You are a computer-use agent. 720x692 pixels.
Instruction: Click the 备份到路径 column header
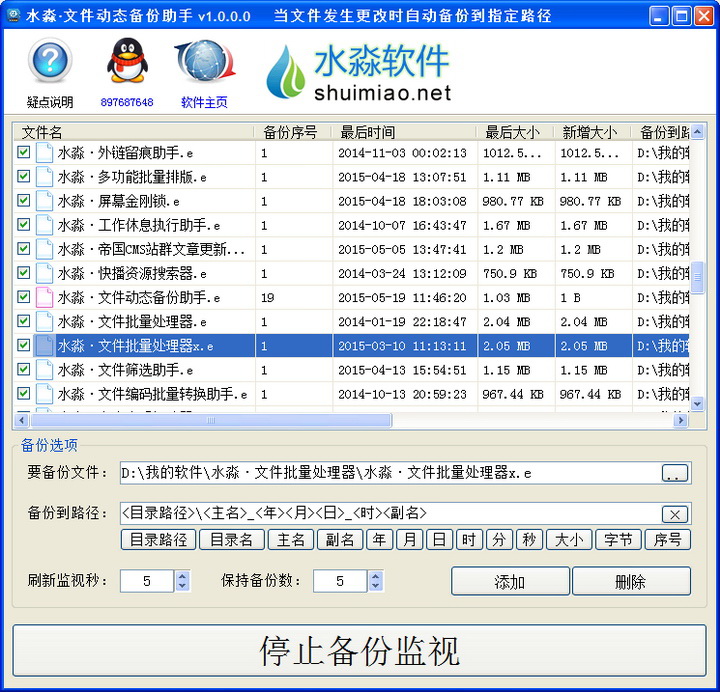[660, 132]
